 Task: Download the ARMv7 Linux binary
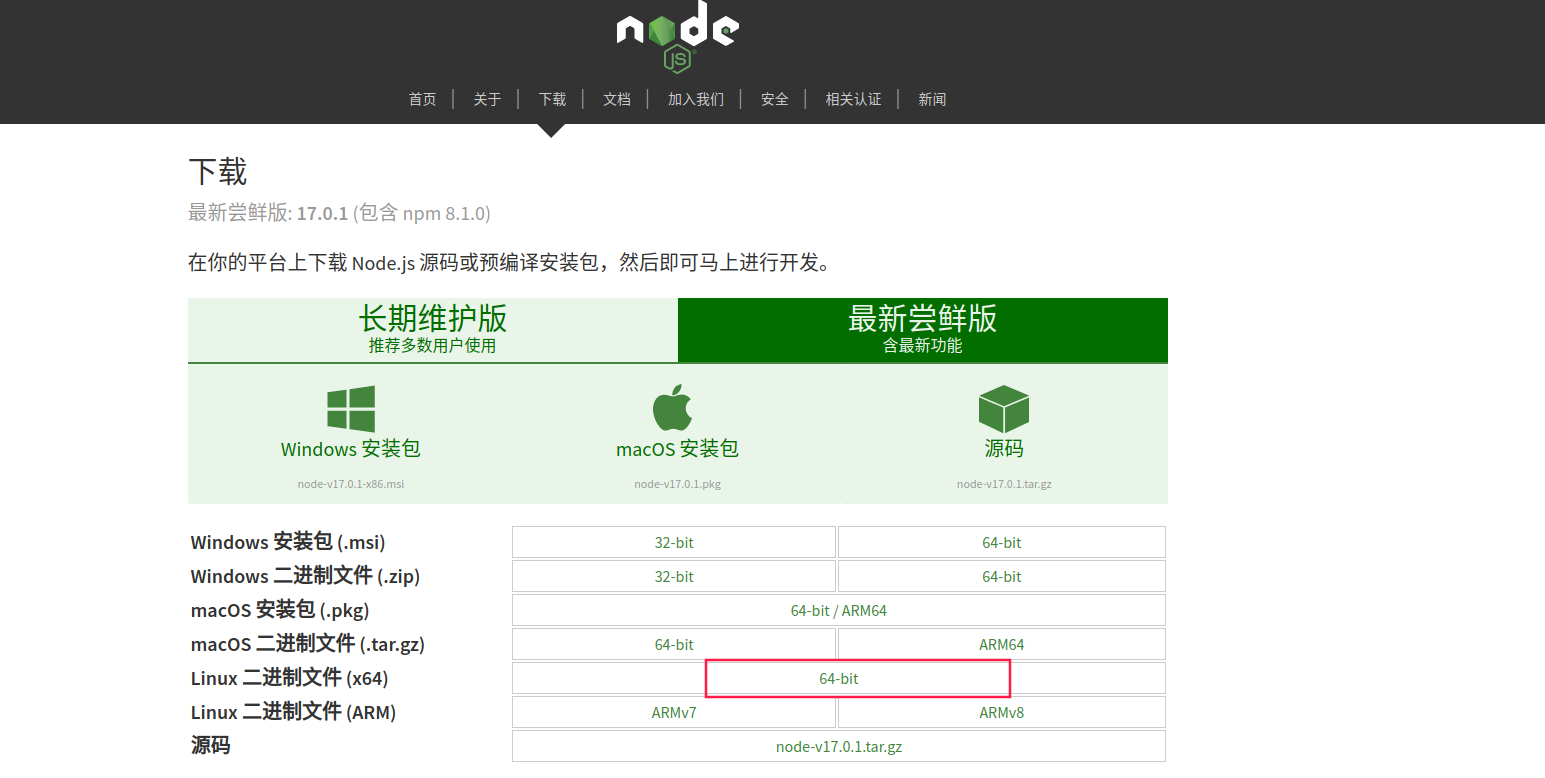(673, 712)
